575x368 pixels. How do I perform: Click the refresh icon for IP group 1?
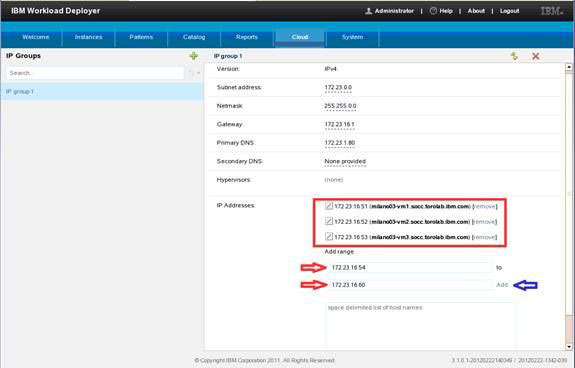click(514, 56)
